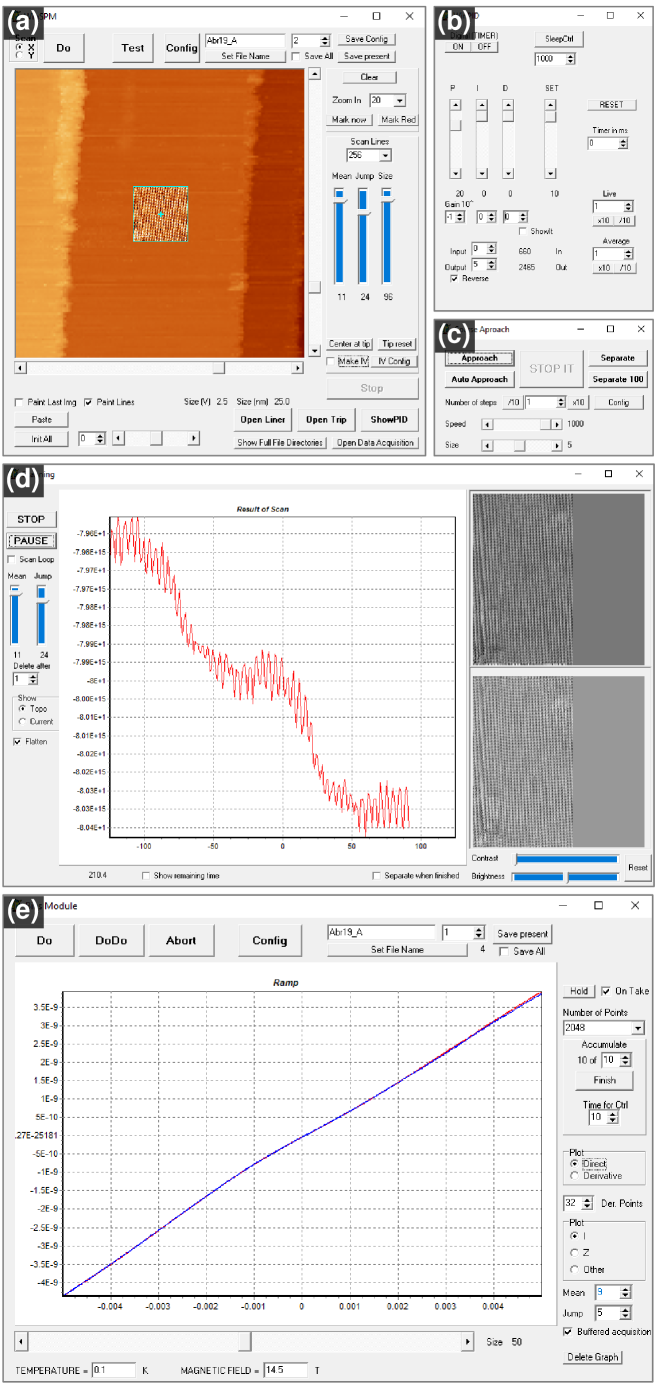This screenshot has width=656, height=1387.
Task: Open the Zoom In dropdown
Action: [400, 101]
